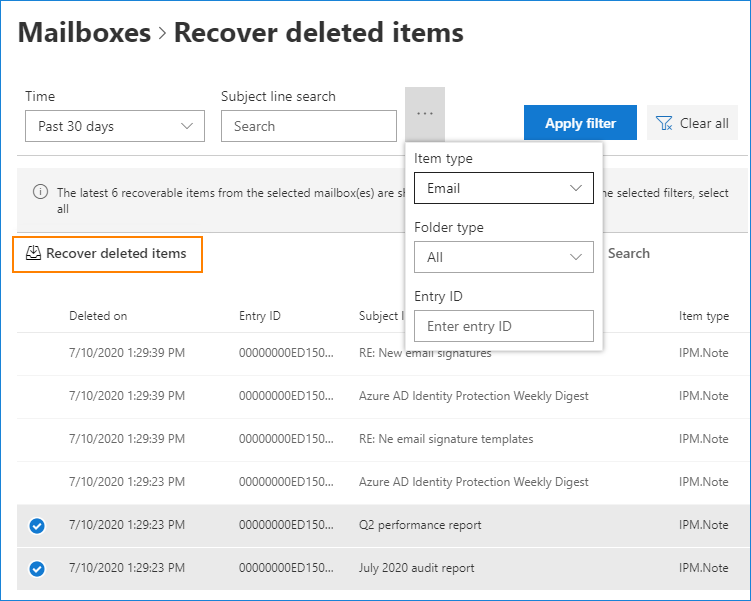Click the Entry ID of Q2 performance report

(286, 525)
